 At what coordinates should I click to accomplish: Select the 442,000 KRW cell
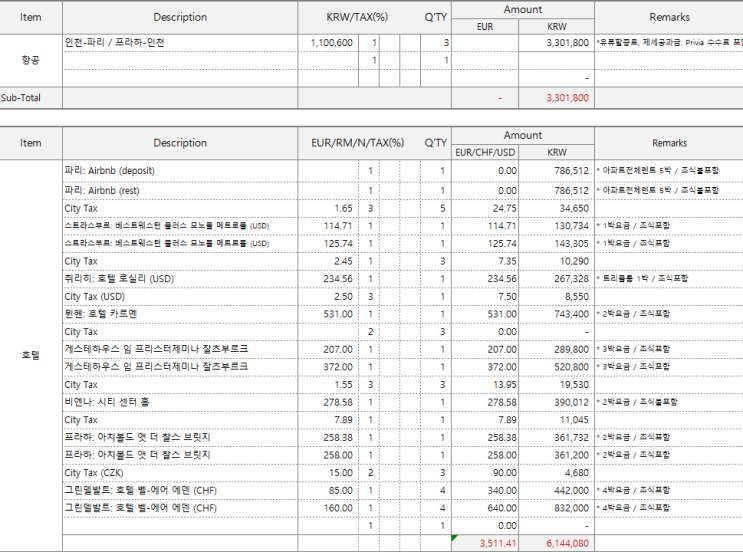click(556, 490)
